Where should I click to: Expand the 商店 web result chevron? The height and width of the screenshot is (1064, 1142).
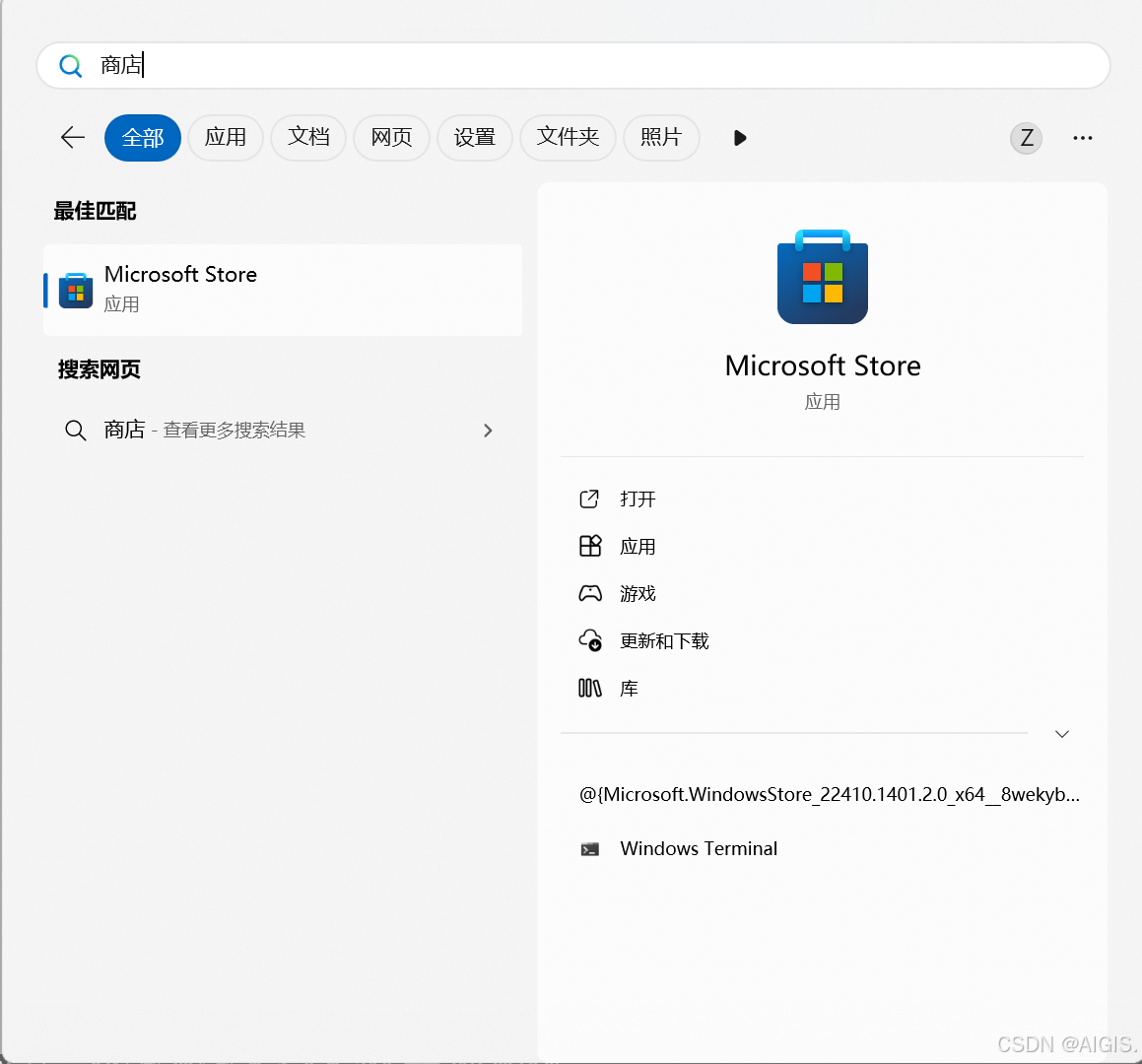point(488,431)
